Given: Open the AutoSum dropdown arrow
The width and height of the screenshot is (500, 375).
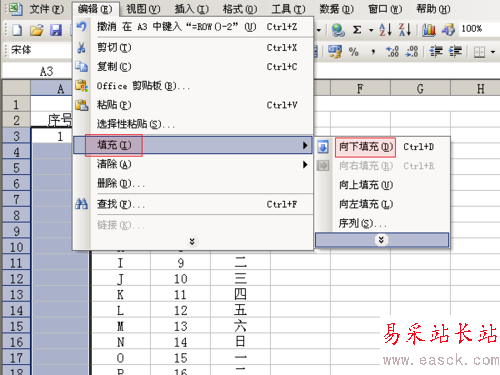Looking at the screenshot, I should pyautogui.click(x=371, y=30).
